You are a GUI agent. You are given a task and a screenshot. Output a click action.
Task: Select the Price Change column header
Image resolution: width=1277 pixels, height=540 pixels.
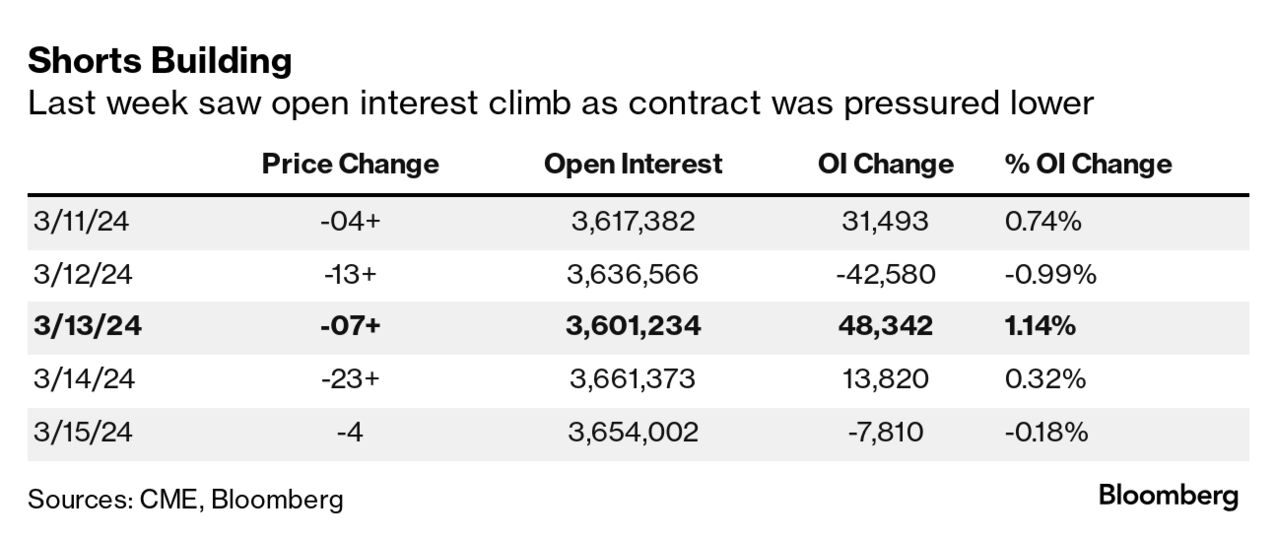coord(350,165)
